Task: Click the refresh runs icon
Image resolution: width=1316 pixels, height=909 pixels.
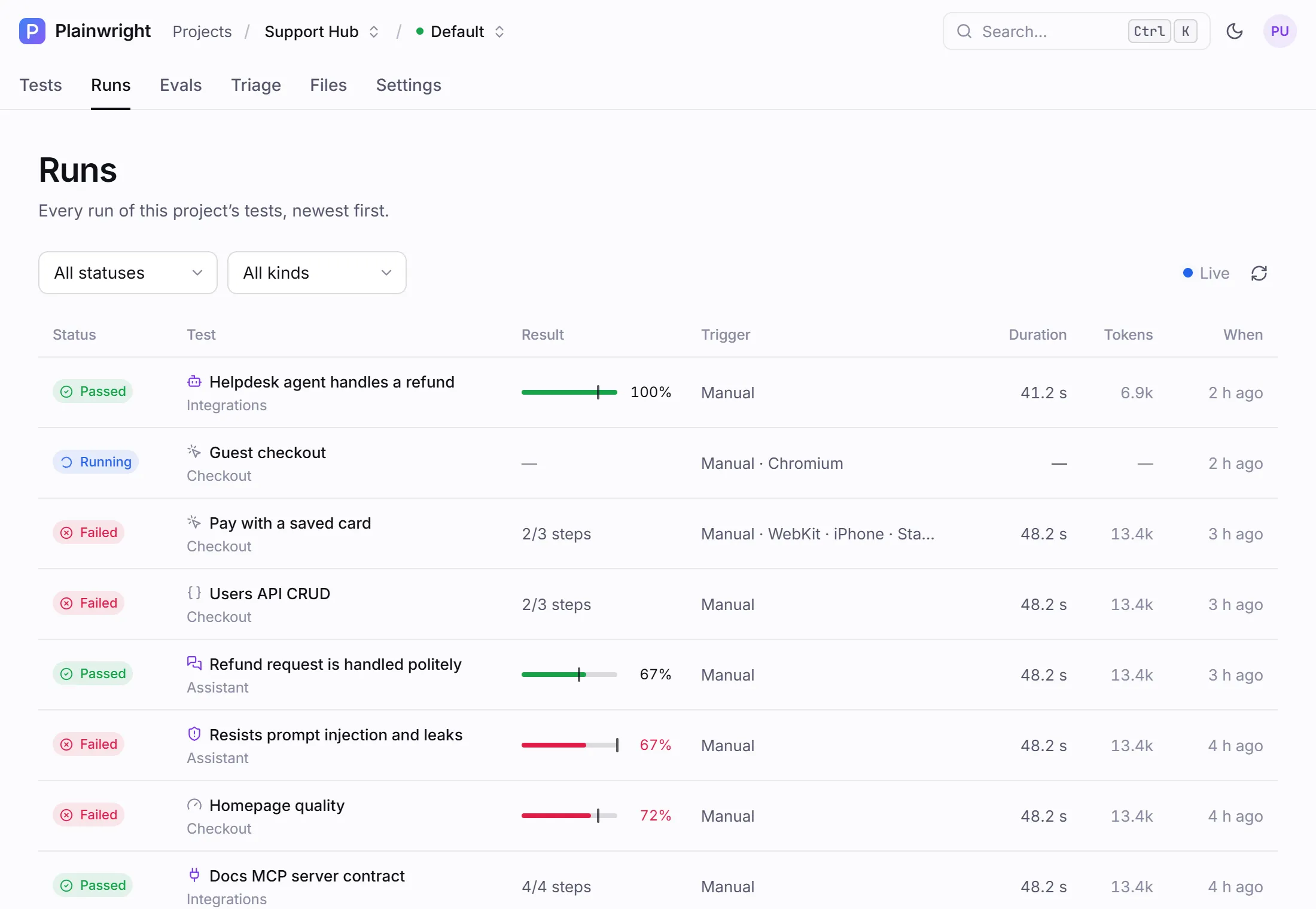Action: (1259, 273)
